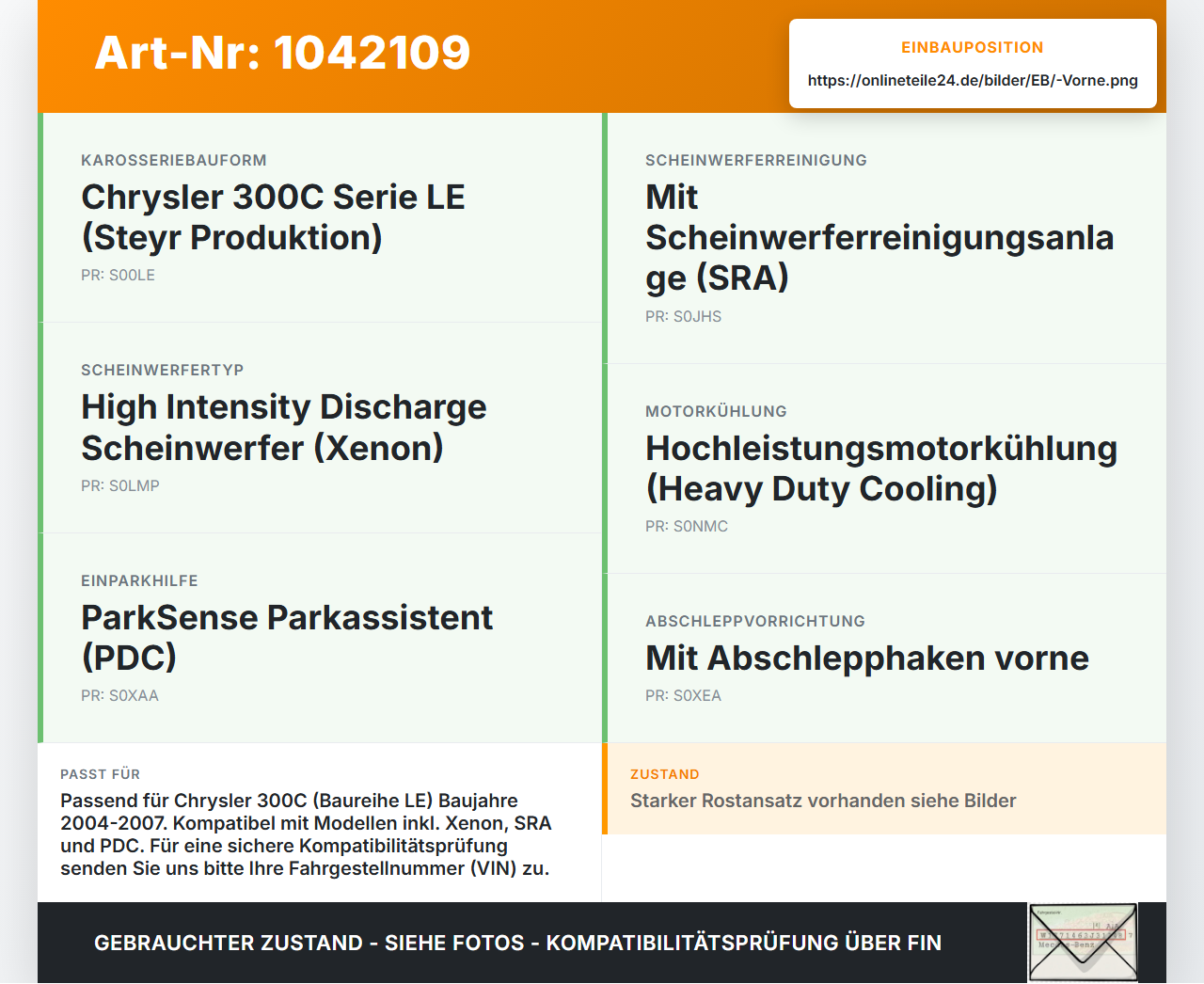
Task: Click PR code S0LMP
Action: [x=120, y=485]
